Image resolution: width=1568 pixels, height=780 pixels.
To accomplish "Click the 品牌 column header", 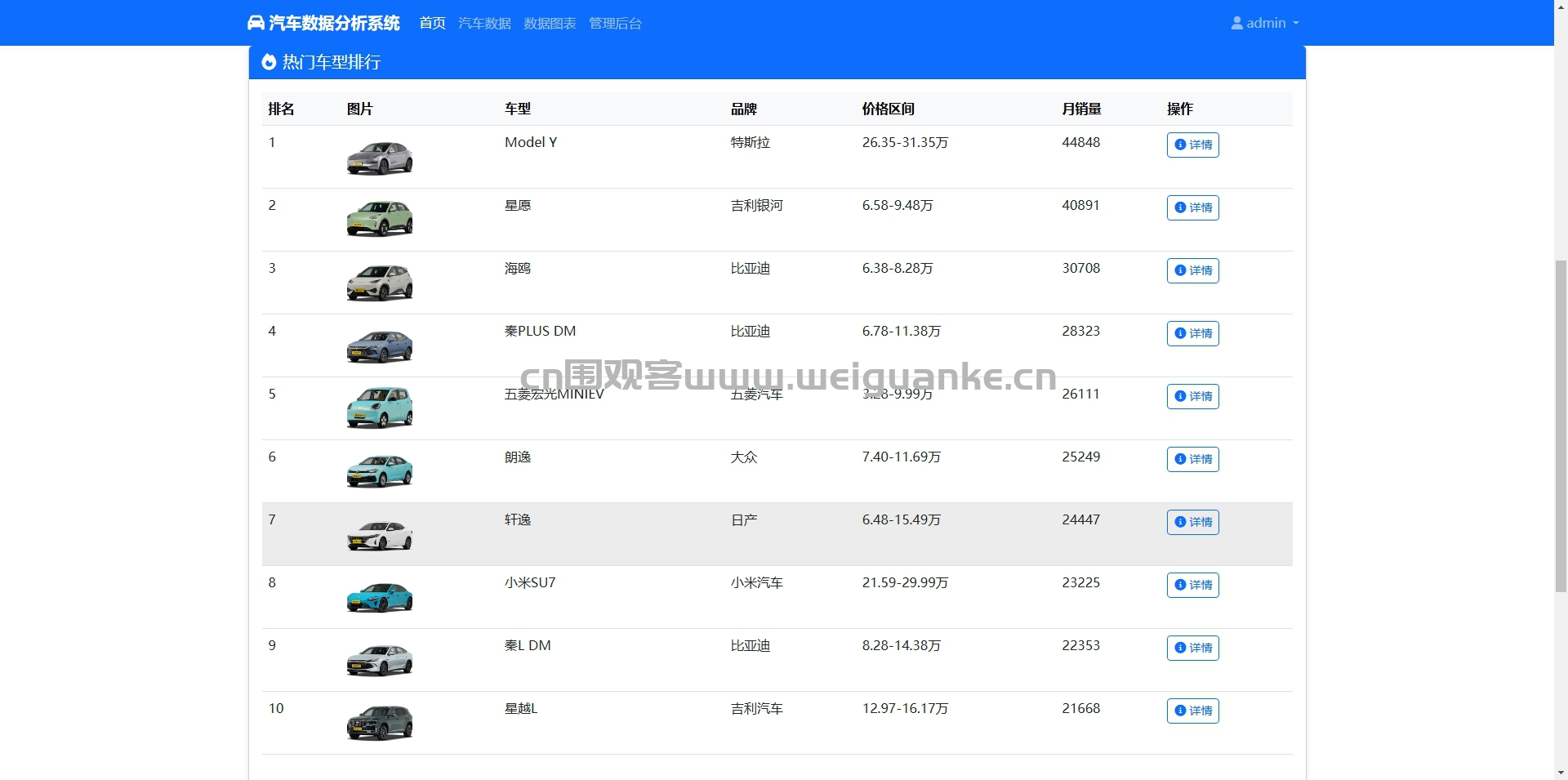I will pos(744,109).
